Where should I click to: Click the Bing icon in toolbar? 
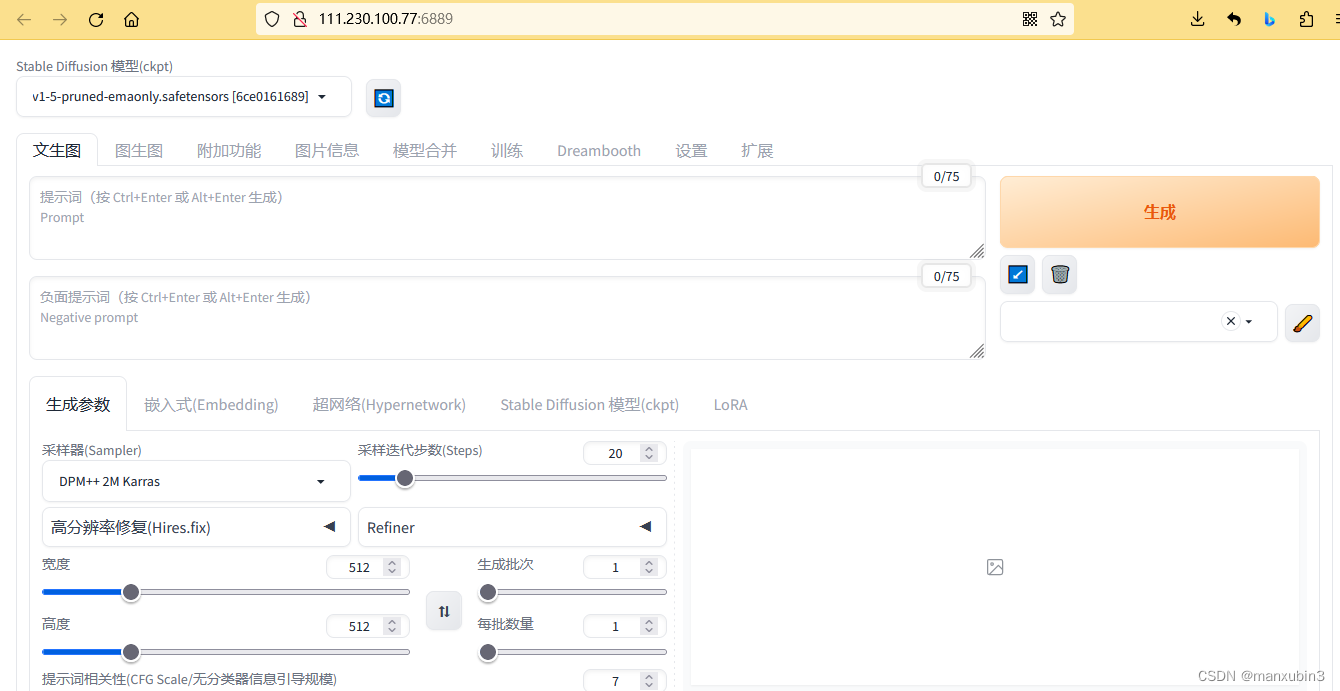tap(1270, 19)
